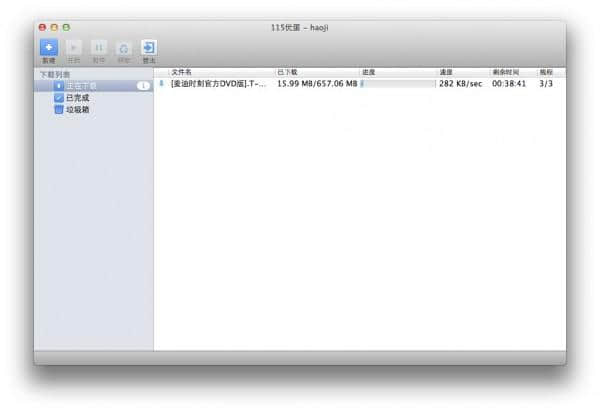Screen dimensions: 600x412
Task: Open the 垃圾箱 trash list
Action: tap(78, 110)
